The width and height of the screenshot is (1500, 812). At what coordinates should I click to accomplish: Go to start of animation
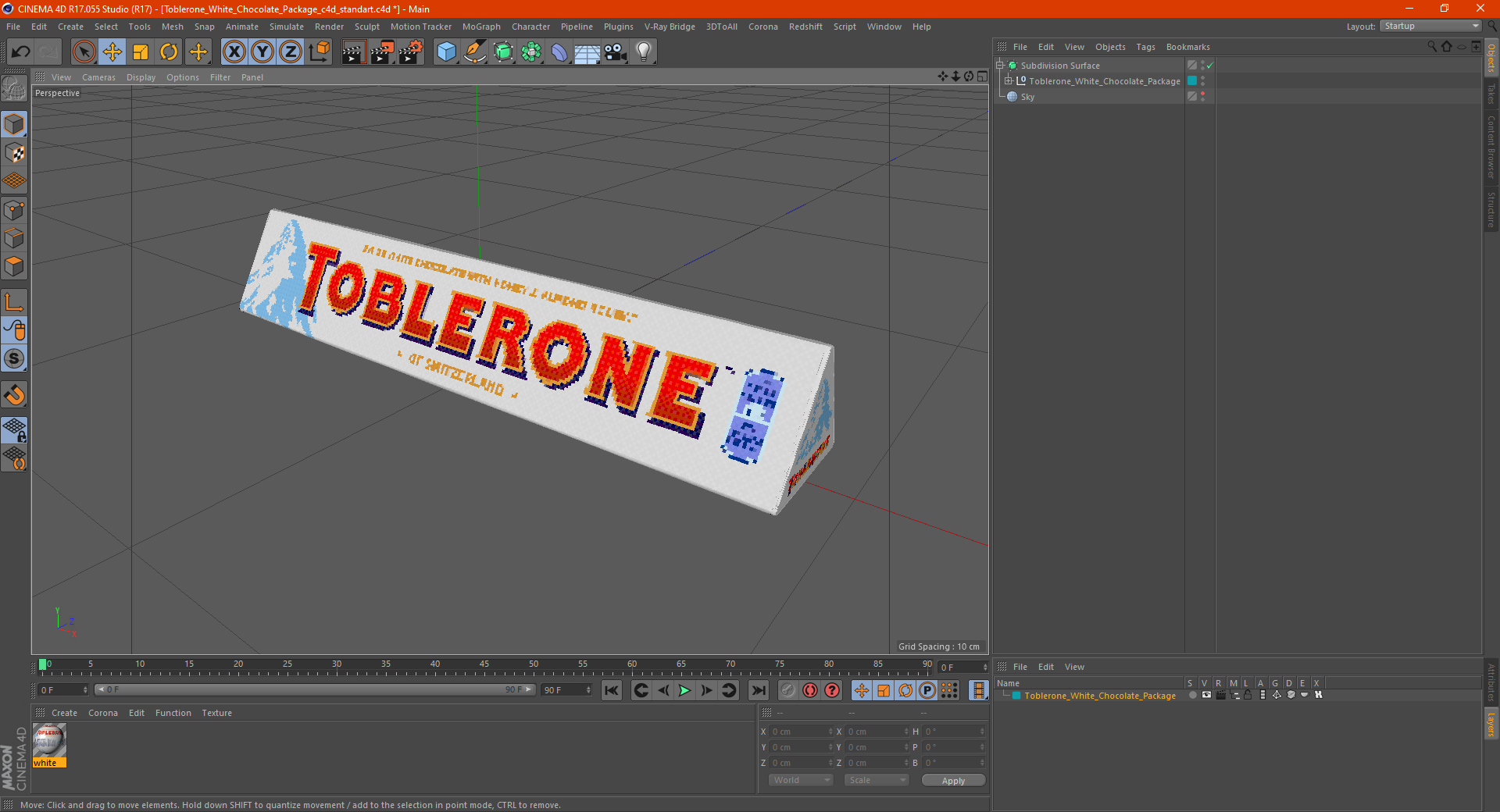point(612,690)
